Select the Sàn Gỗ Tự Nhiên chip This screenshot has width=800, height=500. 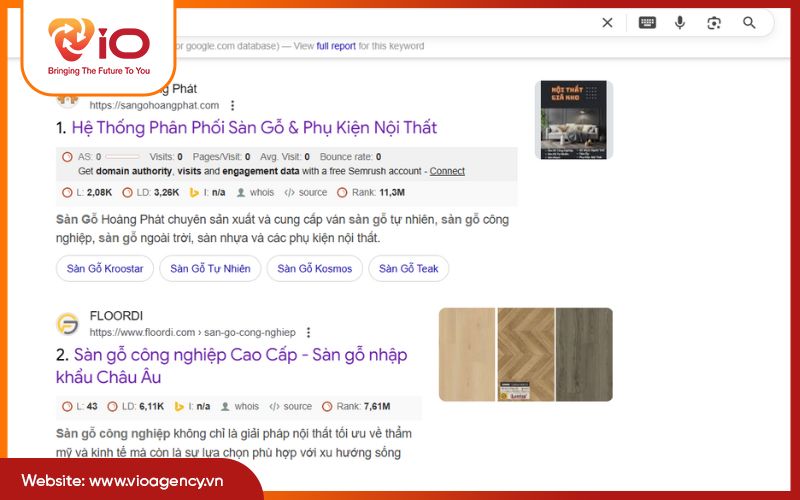tap(210, 268)
